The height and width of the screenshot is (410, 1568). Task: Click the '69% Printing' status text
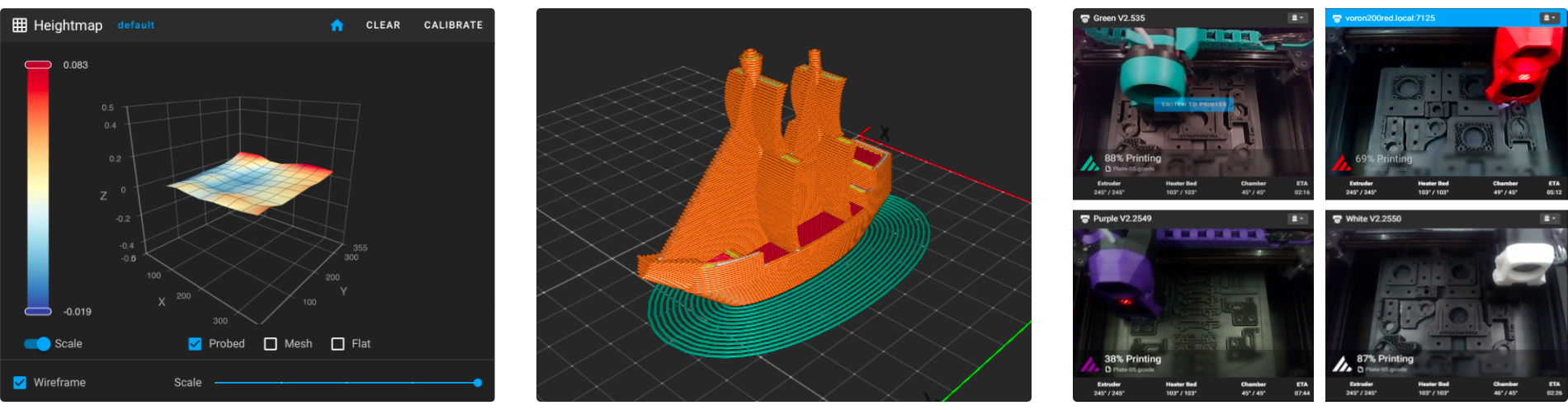click(1384, 159)
